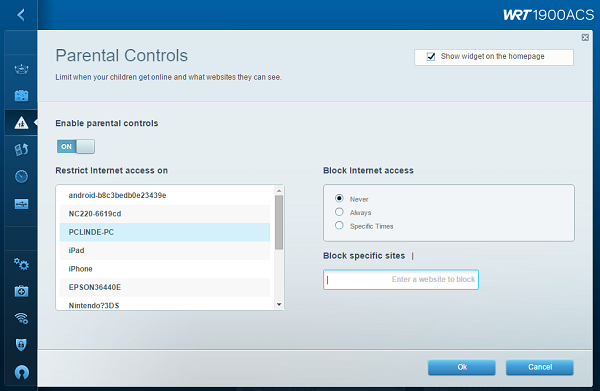Open the Troubleshooting first-aid camera icon
The height and width of the screenshot is (391, 600).
click(21, 291)
